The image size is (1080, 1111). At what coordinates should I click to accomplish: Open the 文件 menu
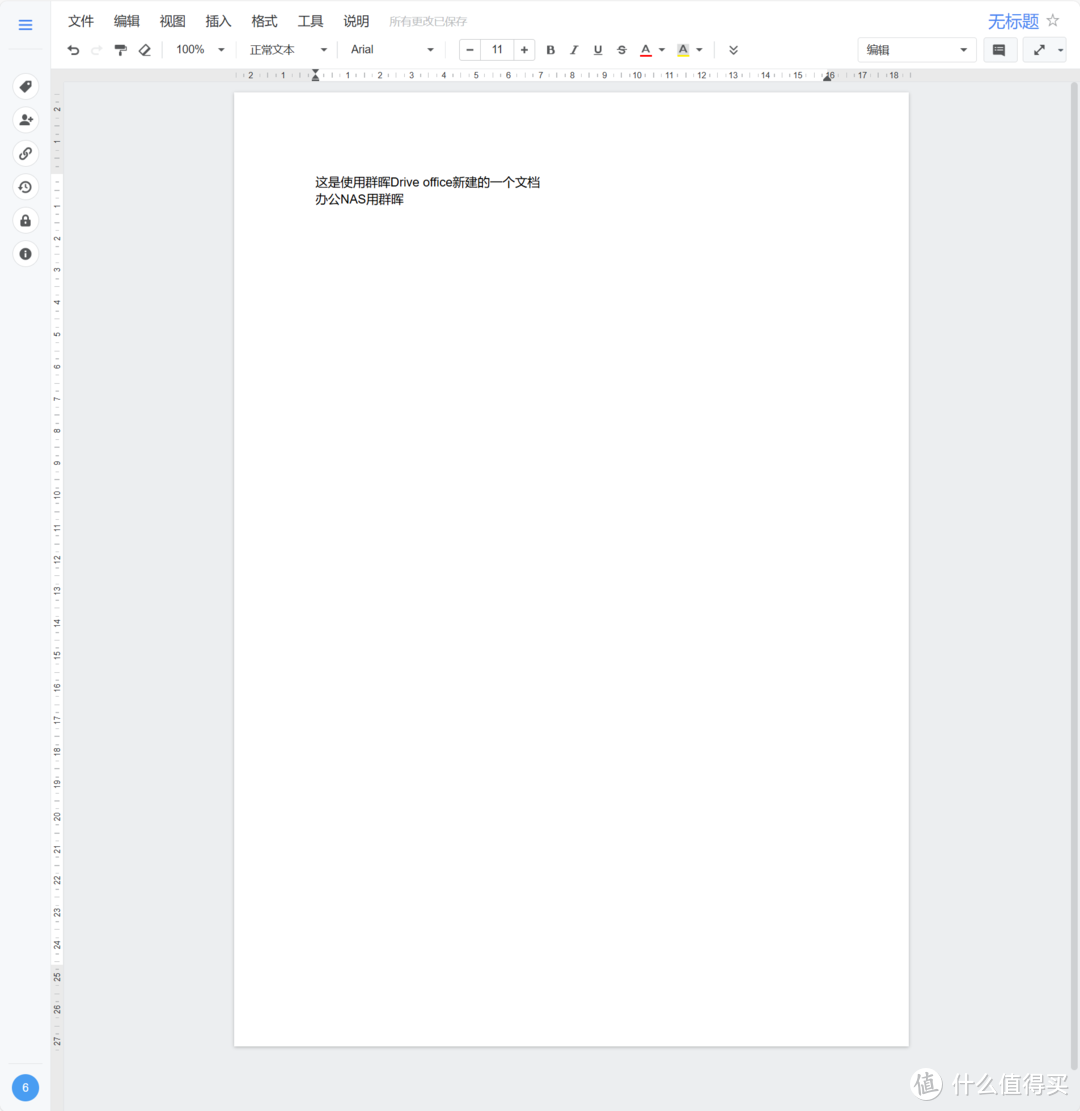click(81, 21)
